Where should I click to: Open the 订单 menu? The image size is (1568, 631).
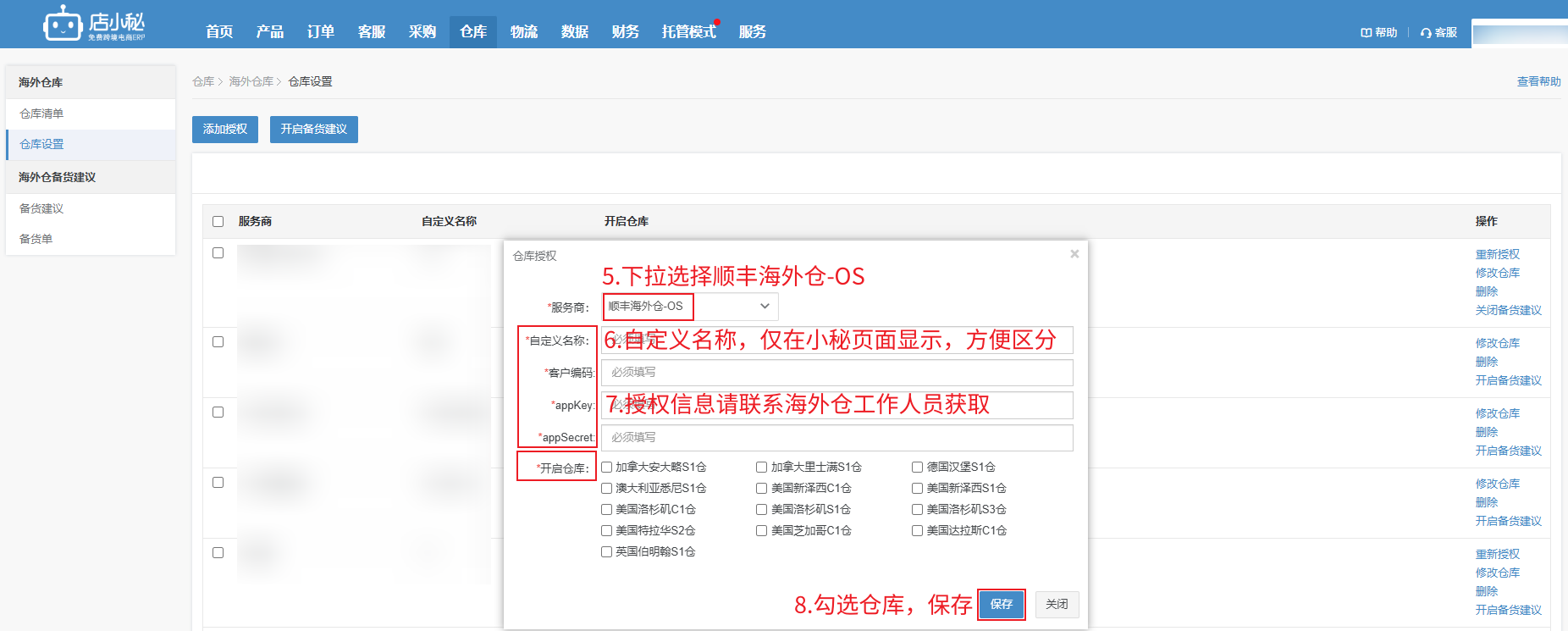pos(321,31)
